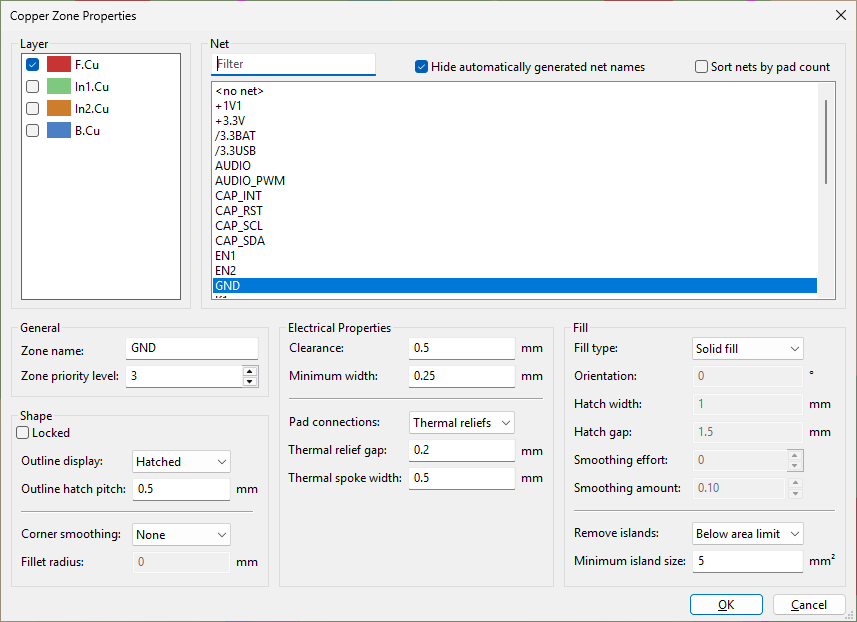Select the AUDIO_PWM net
The image size is (857, 622).
tap(250, 181)
